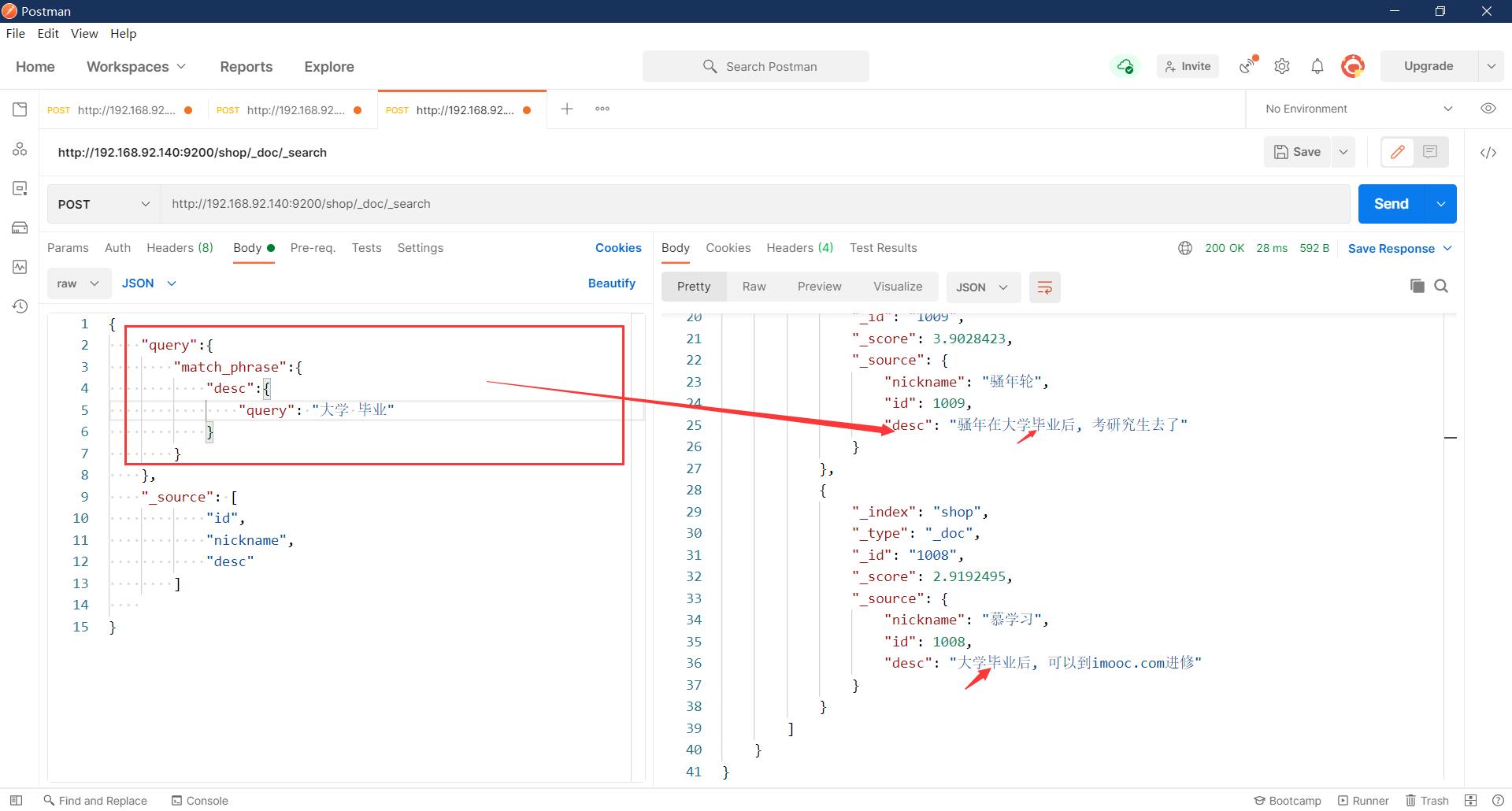Open the code snippet panel icon
Viewport: 1512px width, 811px height.
pos(1488,153)
